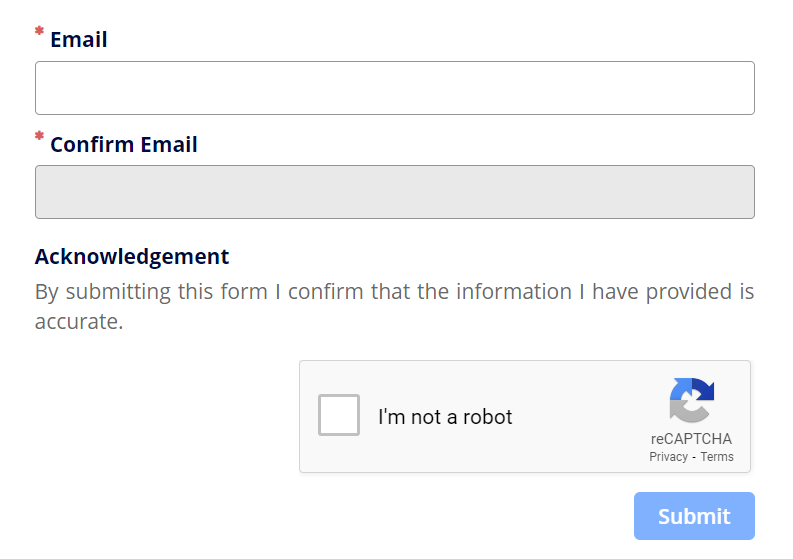Click the word "accurate." in the acknowledgement

[79, 322]
